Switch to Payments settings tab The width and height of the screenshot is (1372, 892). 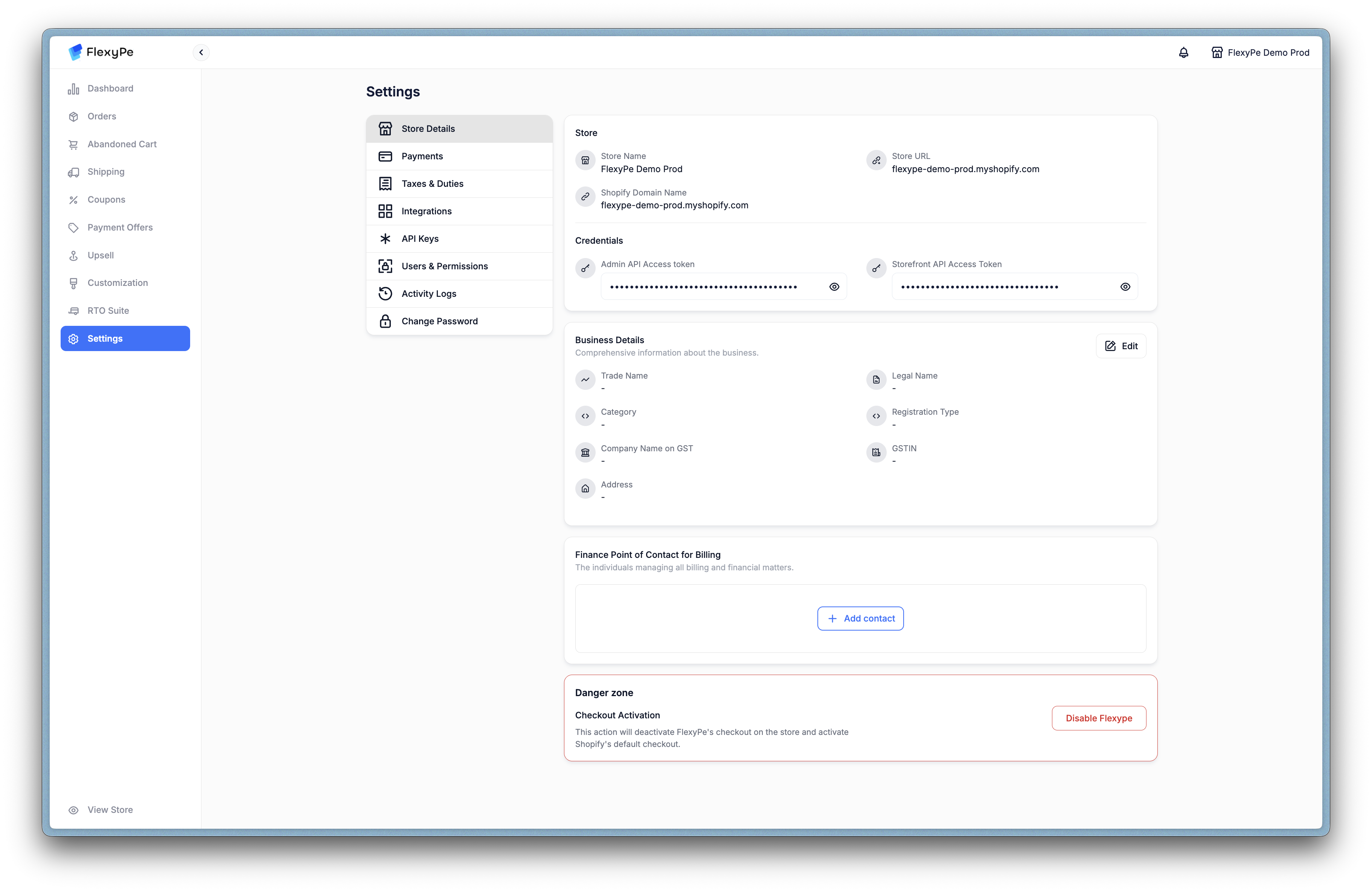pyautogui.click(x=422, y=156)
